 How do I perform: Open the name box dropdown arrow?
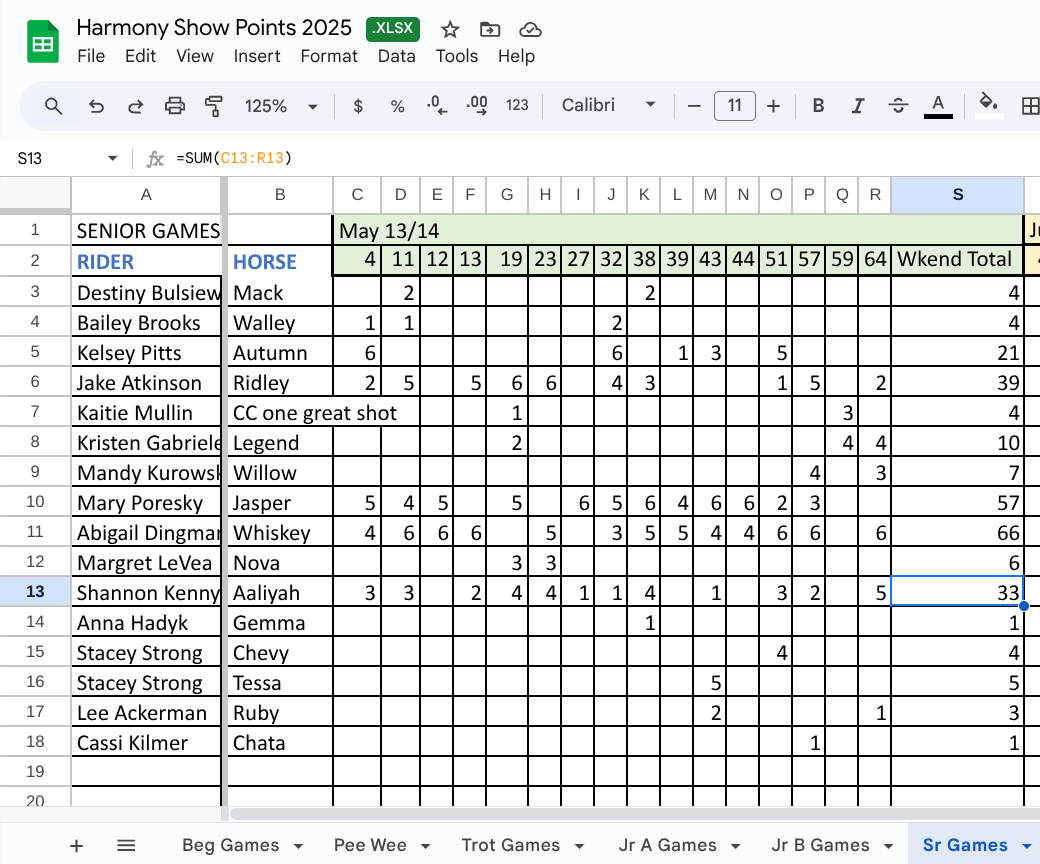(112, 159)
